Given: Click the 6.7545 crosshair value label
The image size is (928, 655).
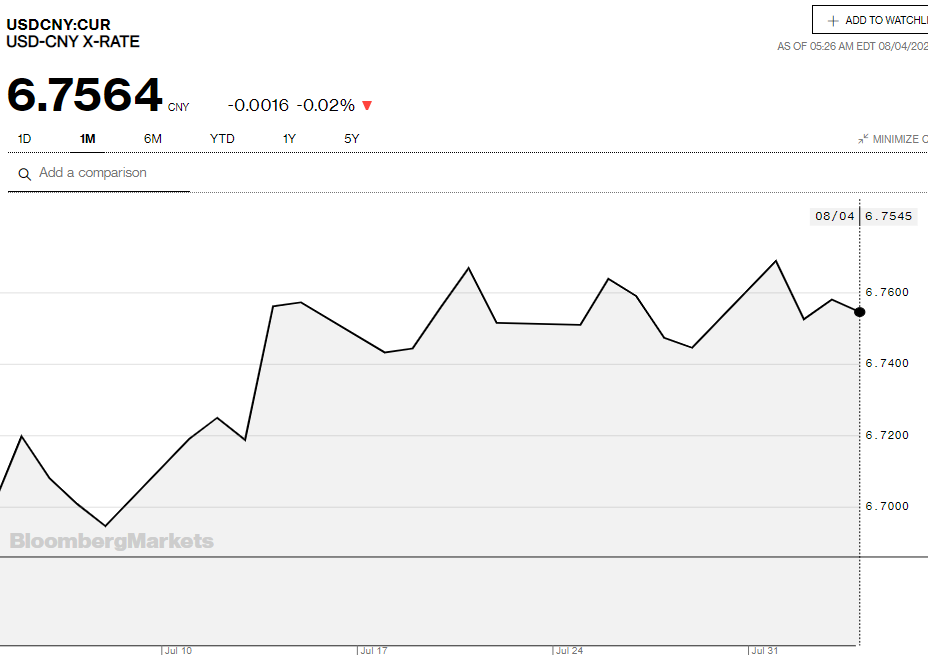Looking at the screenshot, I should [889, 216].
